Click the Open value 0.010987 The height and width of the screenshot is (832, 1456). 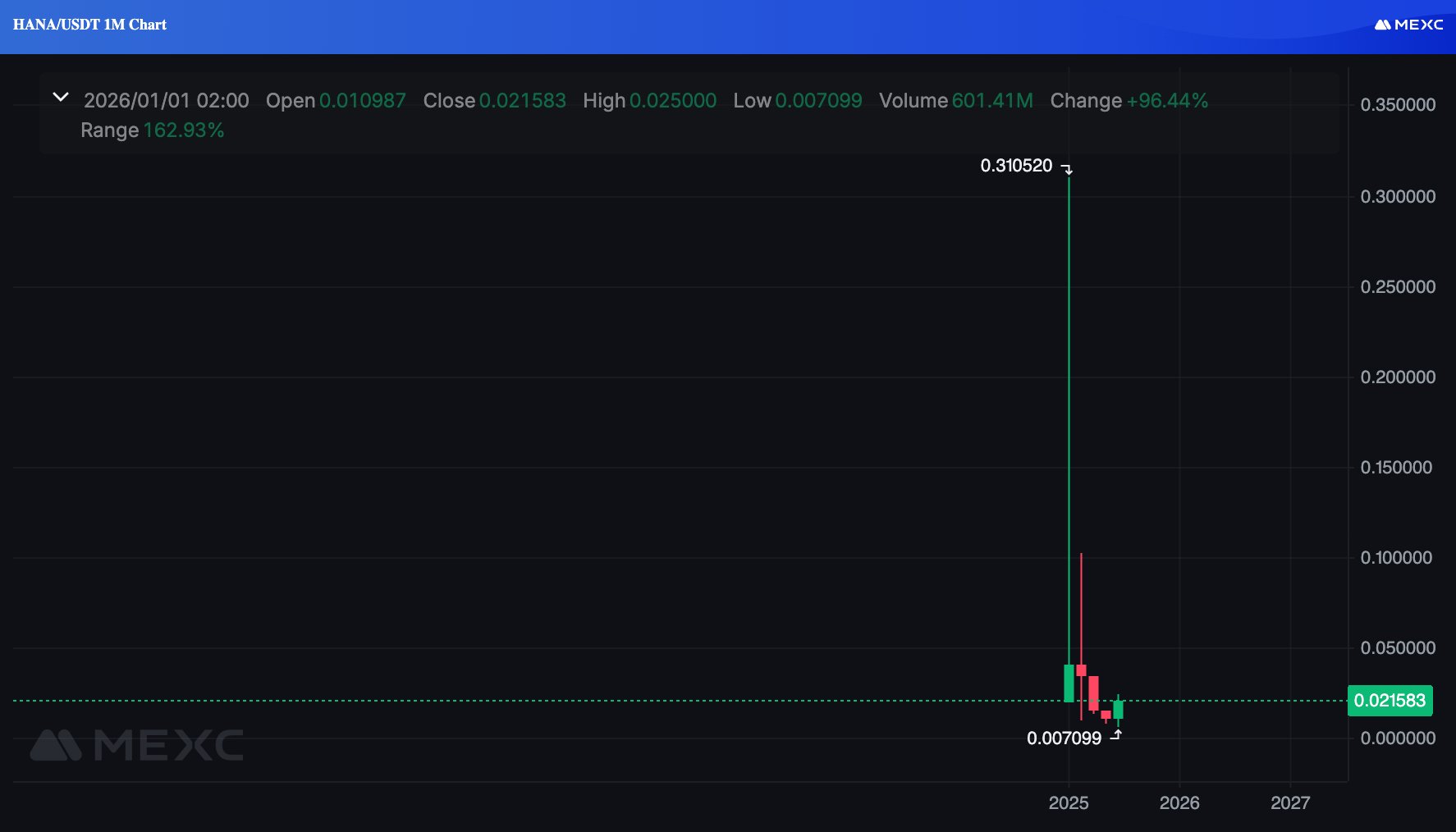(363, 100)
